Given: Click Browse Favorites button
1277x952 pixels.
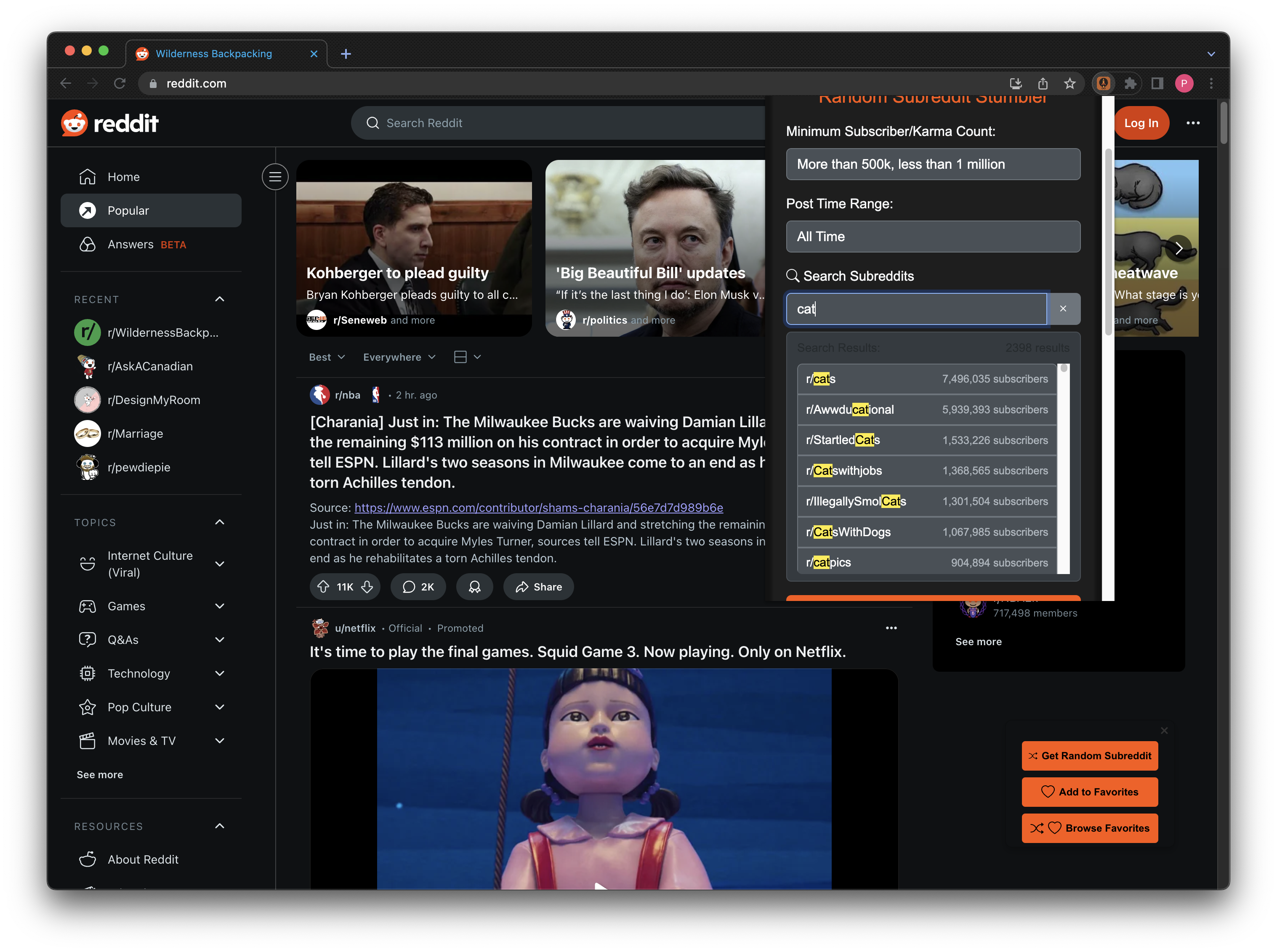Looking at the screenshot, I should pyautogui.click(x=1090, y=828).
